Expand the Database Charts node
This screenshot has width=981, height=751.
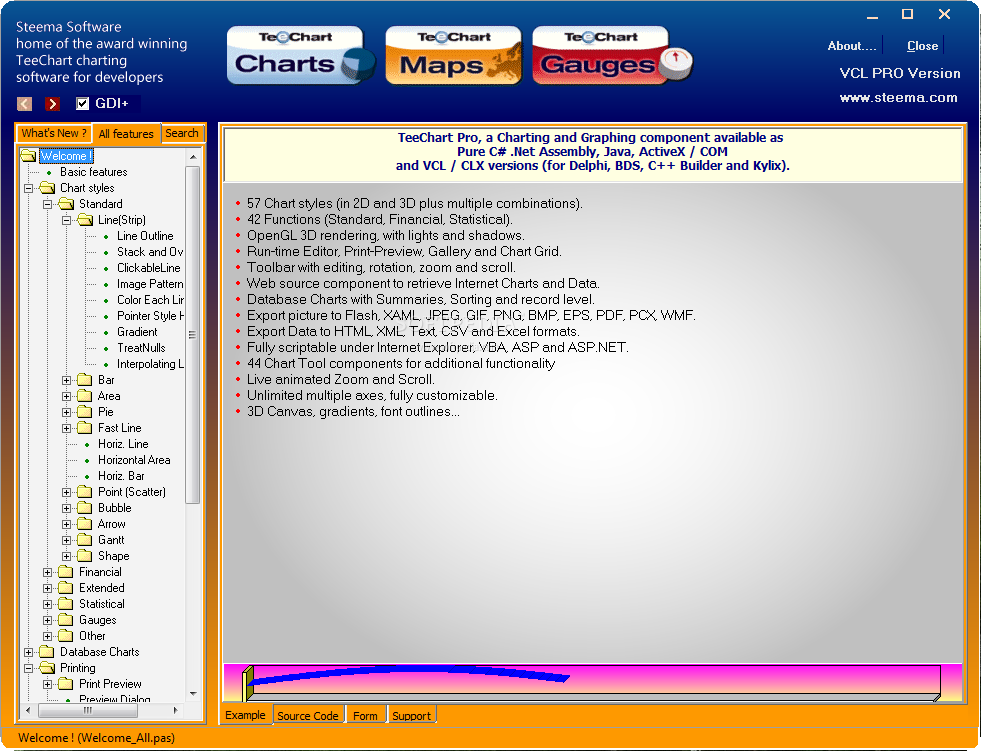click(x=28, y=652)
